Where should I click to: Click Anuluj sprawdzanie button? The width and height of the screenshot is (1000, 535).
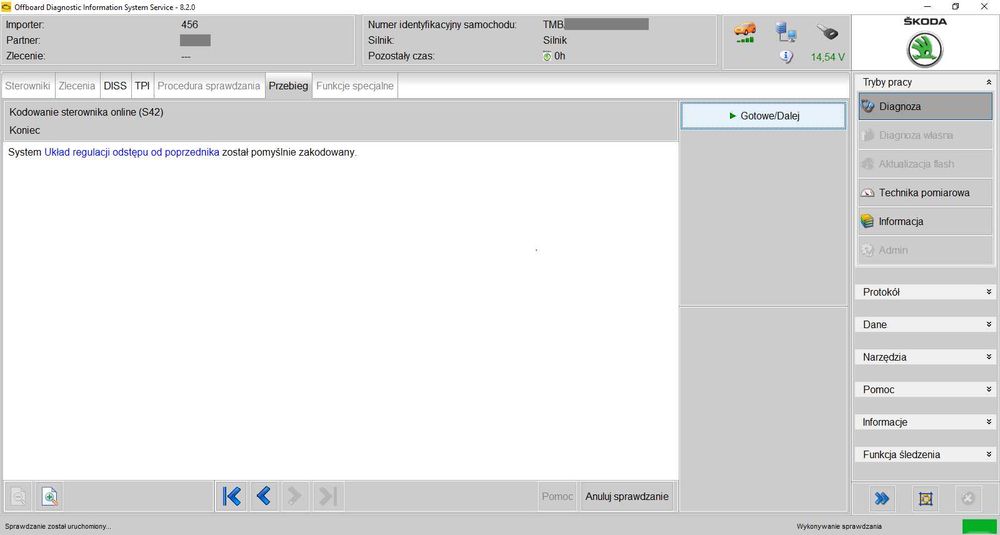coord(627,496)
